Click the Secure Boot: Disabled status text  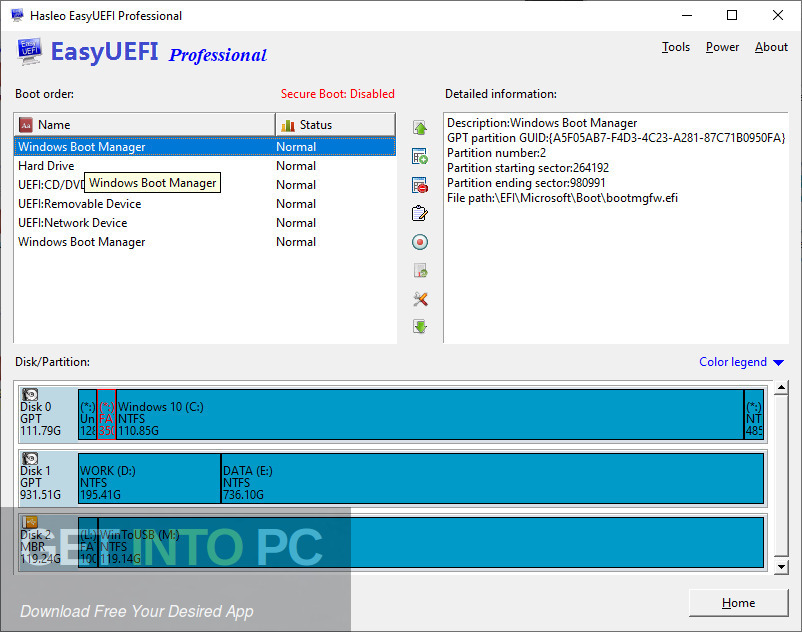[338, 94]
